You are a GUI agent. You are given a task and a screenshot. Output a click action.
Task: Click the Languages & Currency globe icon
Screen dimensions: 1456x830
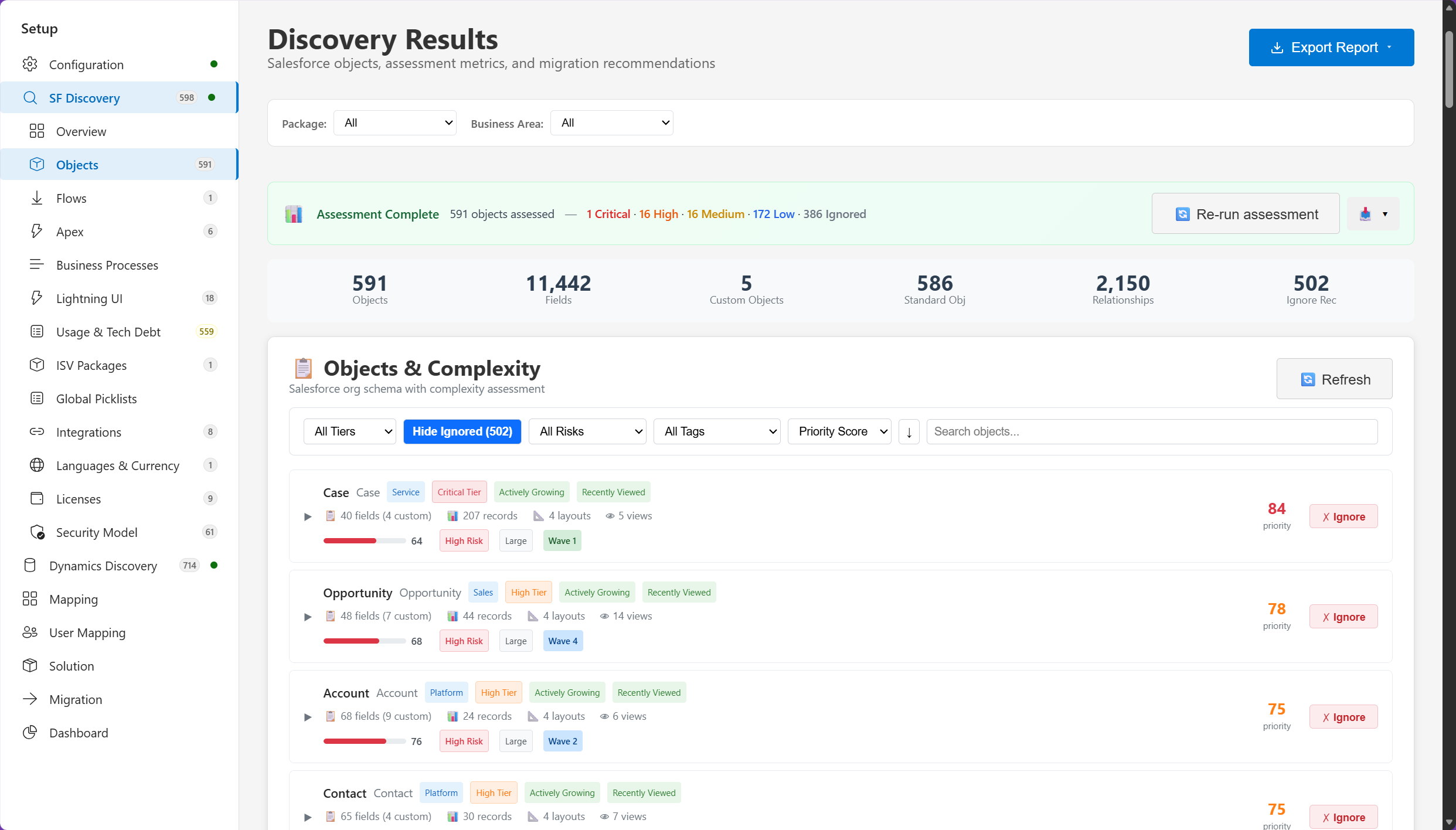37,465
